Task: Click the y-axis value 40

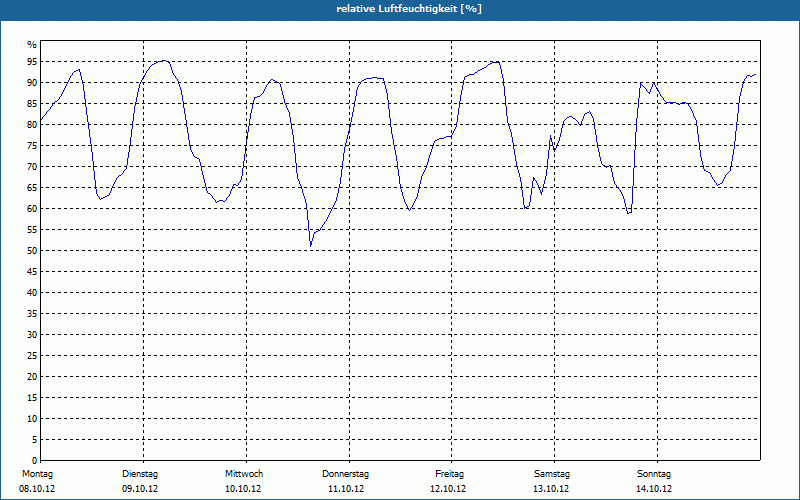Action: click(x=32, y=292)
